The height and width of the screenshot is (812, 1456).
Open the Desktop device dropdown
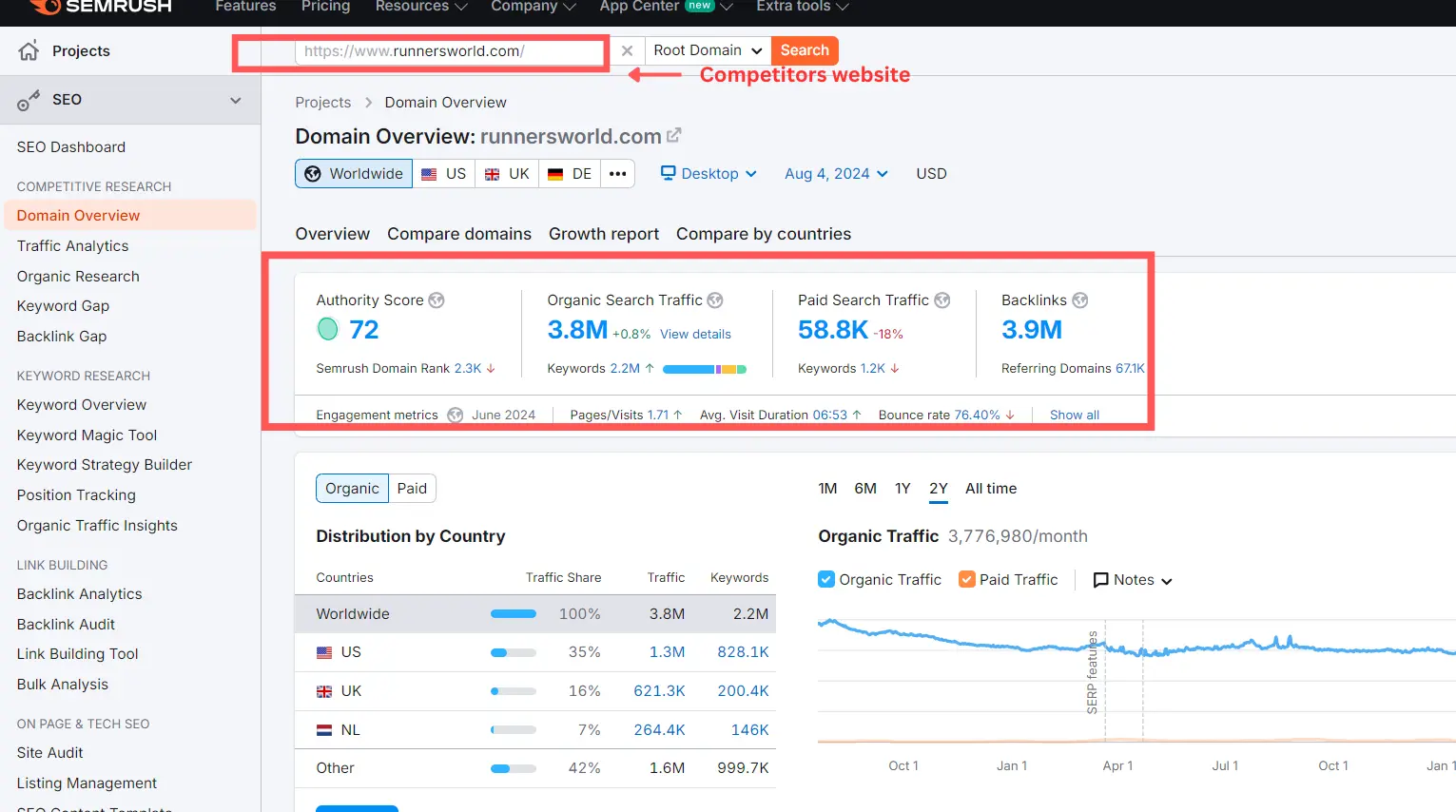[709, 173]
